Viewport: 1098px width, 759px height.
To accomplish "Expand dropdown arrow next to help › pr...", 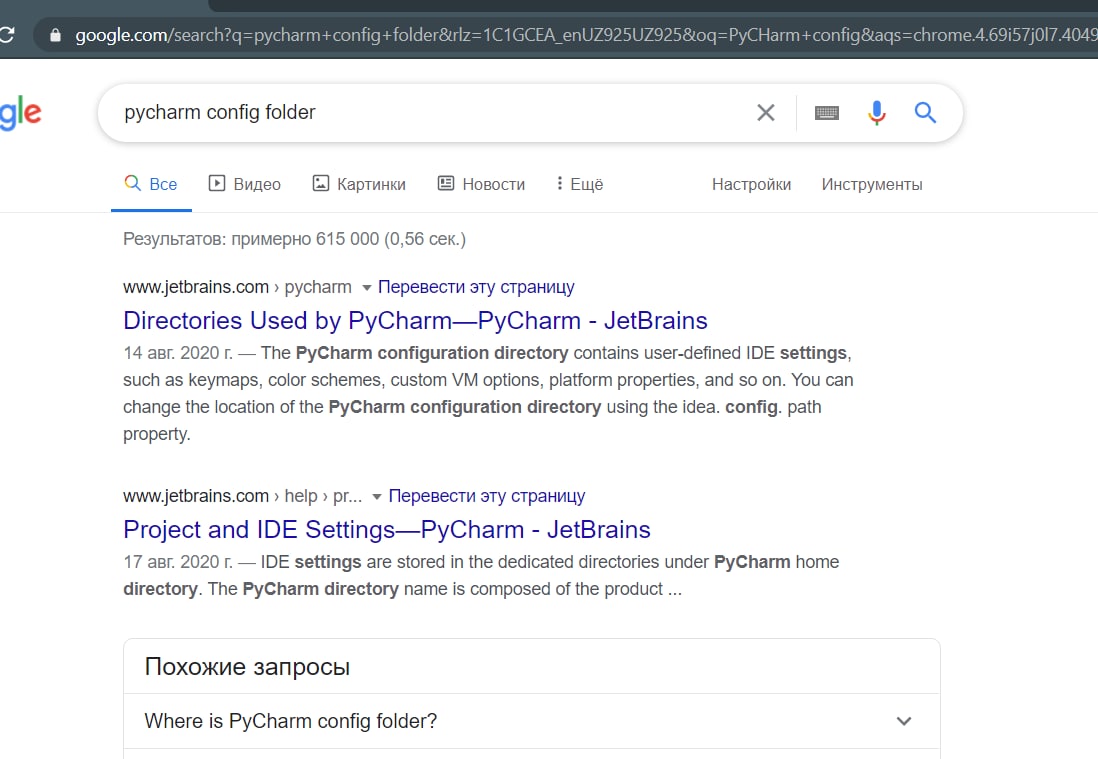I will coord(377,497).
